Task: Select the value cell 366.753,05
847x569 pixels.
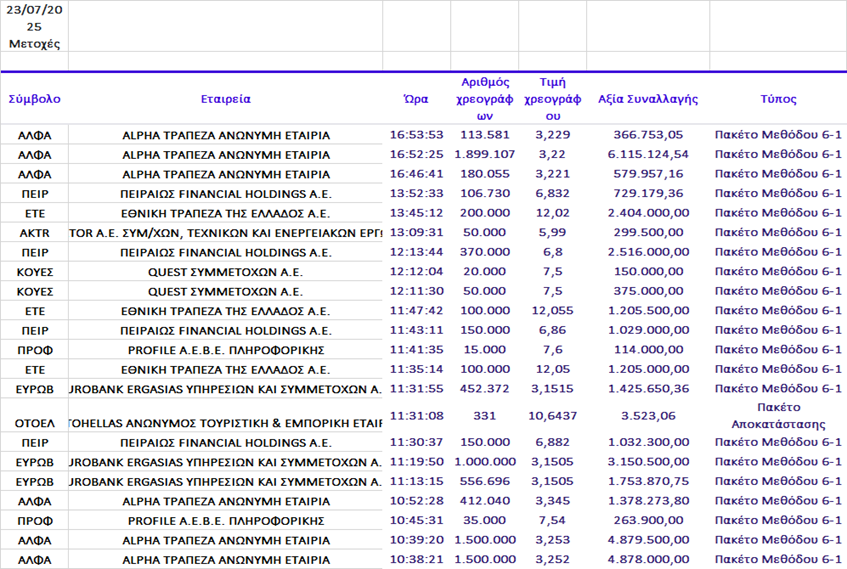Action: click(x=648, y=135)
